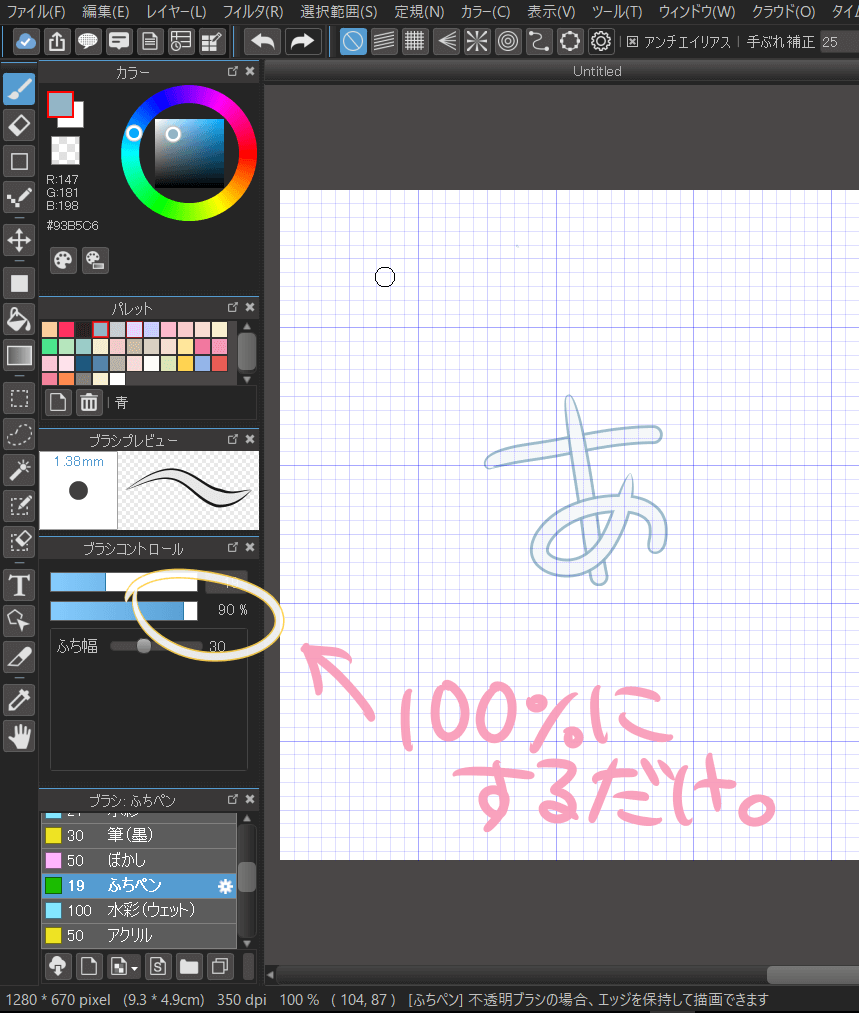This screenshot has height=1013, width=859.
Task: Select the ぼかし brush
Action: 139,861
